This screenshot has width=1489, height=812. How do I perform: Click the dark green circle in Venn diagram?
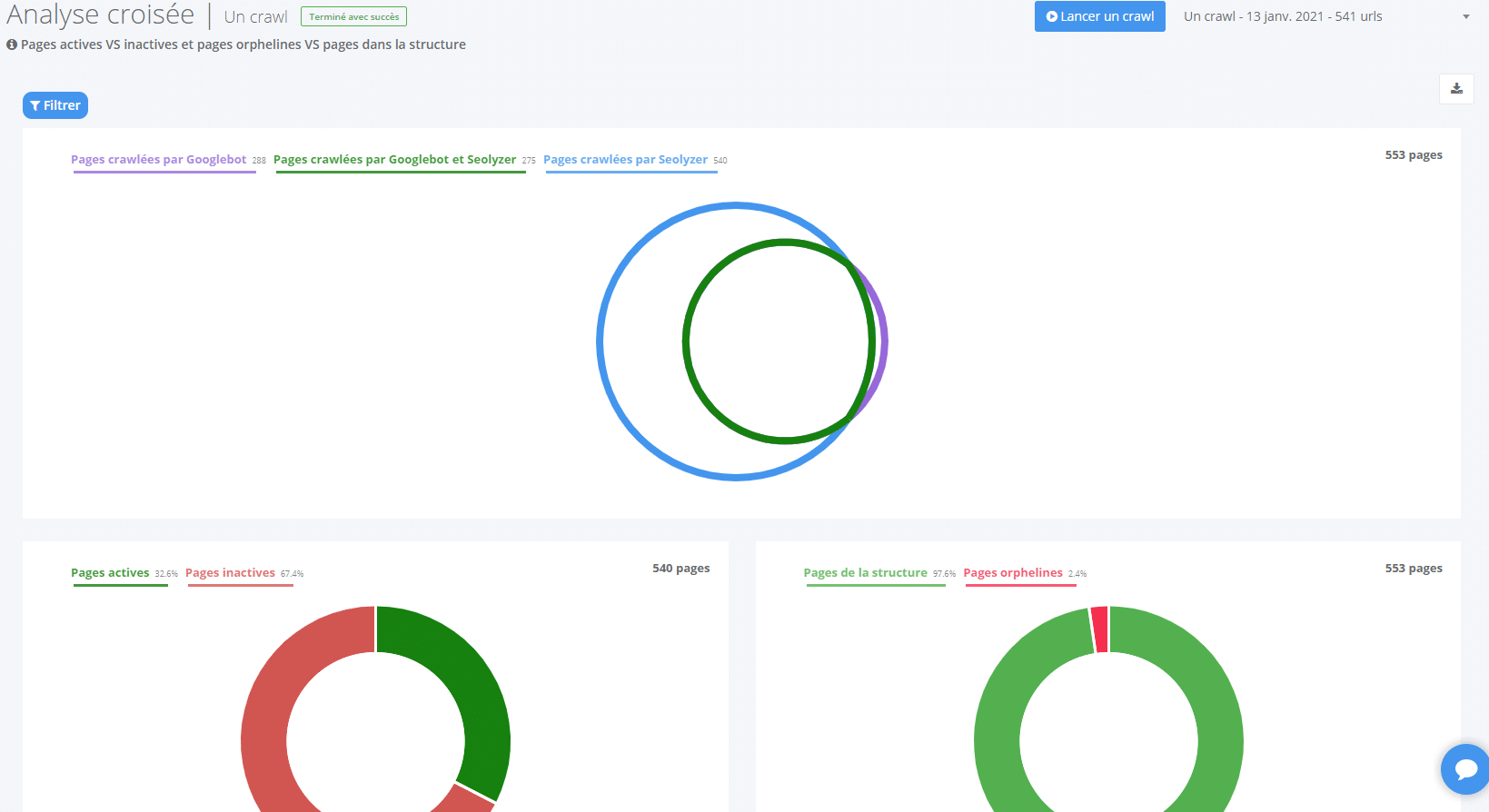(x=687, y=342)
